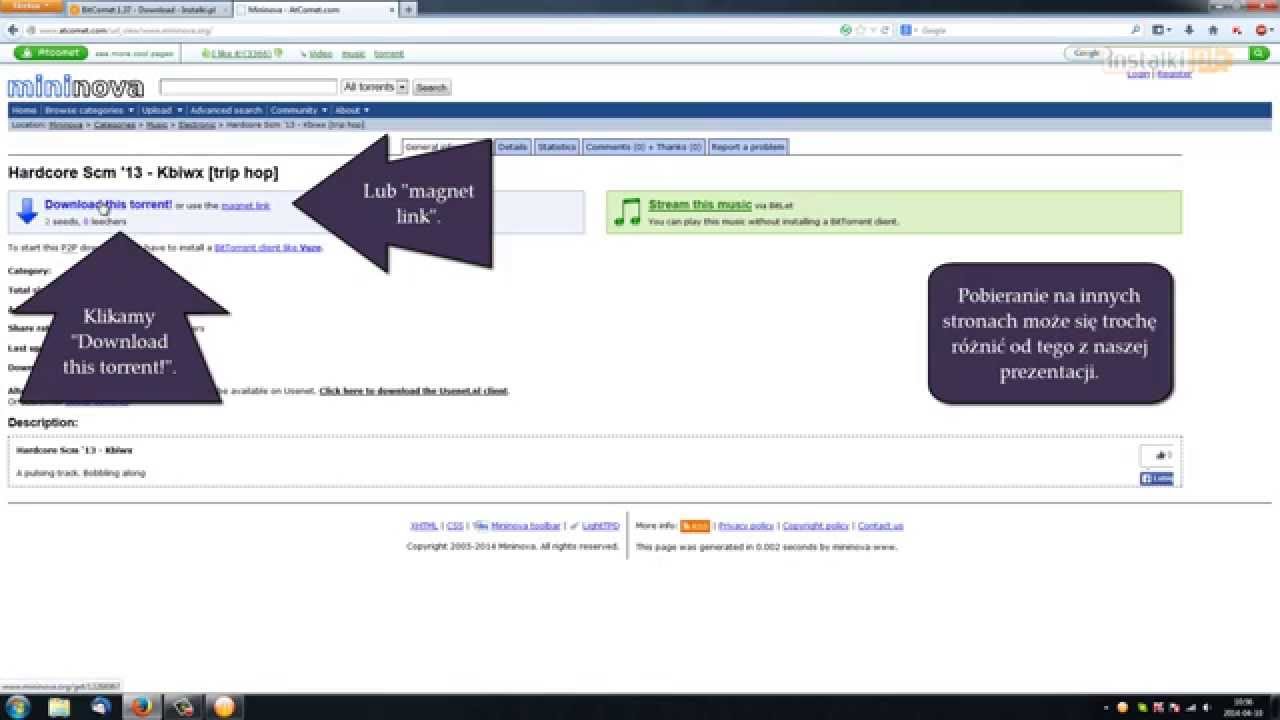The width and height of the screenshot is (1280, 720).
Task: Click the magnet link
Action: (x=246, y=206)
